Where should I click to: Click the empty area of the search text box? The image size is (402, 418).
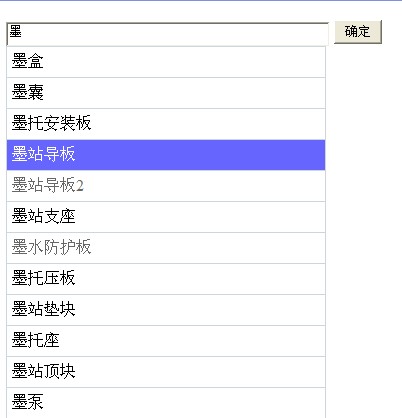(x=173, y=34)
